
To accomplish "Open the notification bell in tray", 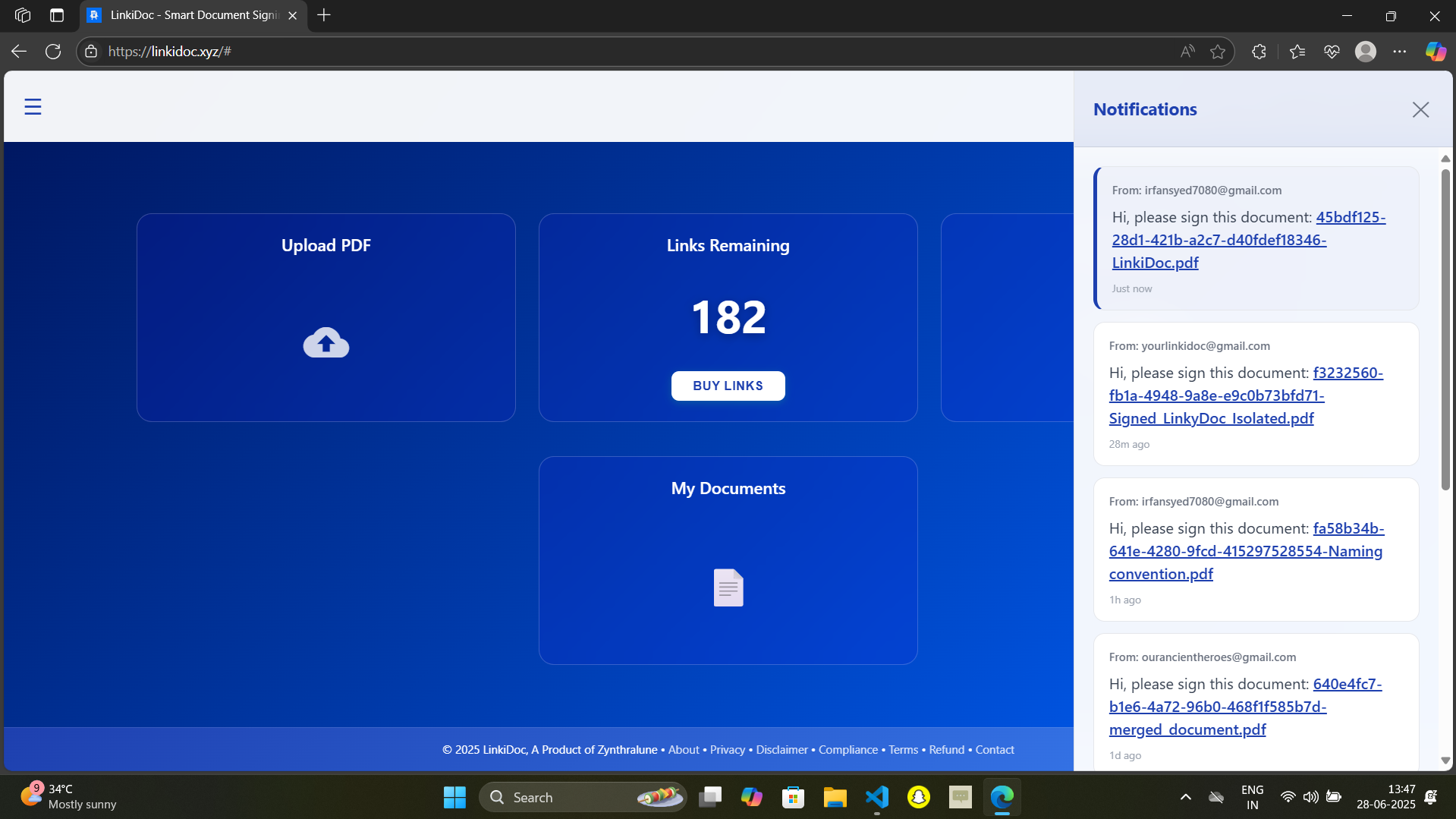I will click(1431, 797).
